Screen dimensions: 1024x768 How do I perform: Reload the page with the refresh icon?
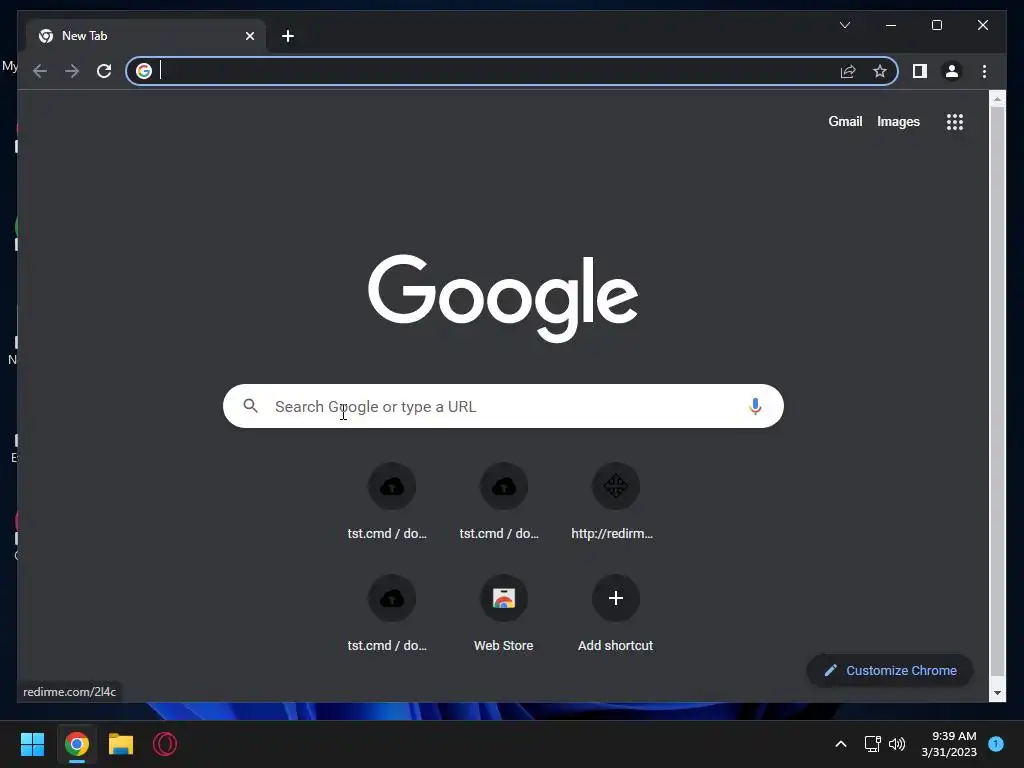pyautogui.click(x=104, y=71)
